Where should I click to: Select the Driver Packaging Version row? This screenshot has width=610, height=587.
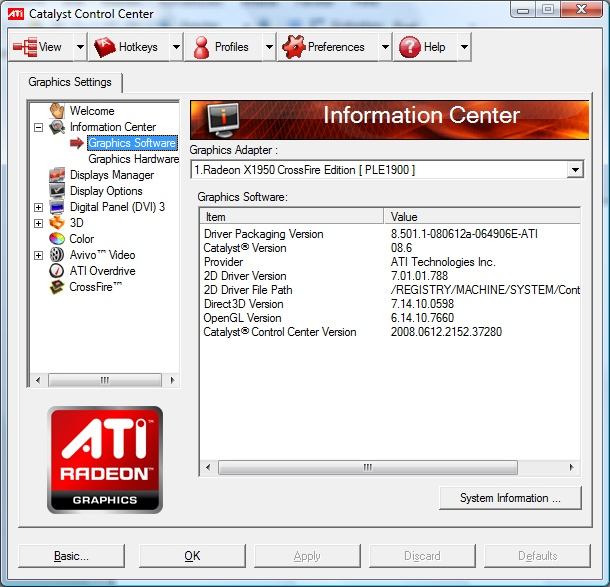pos(390,234)
